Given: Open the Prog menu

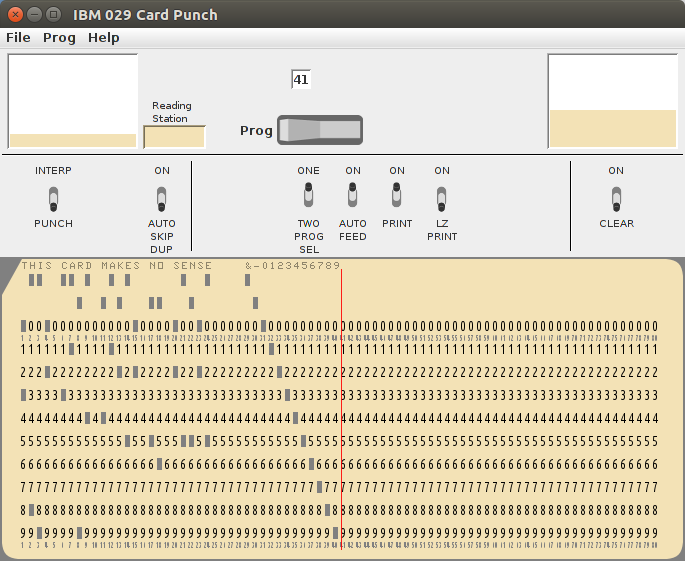Looking at the screenshot, I should pyautogui.click(x=59, y=38).
